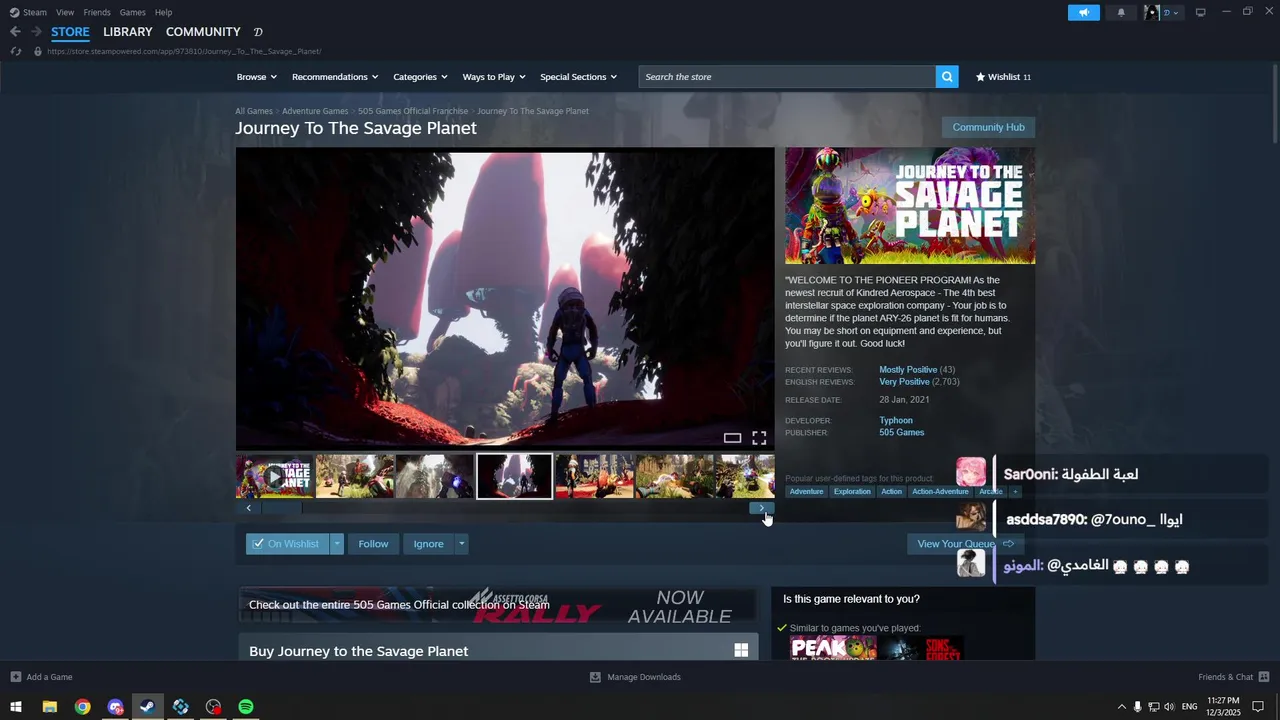
Task: Click the Steam taskbar icon
Action: [x=147, y=707]
